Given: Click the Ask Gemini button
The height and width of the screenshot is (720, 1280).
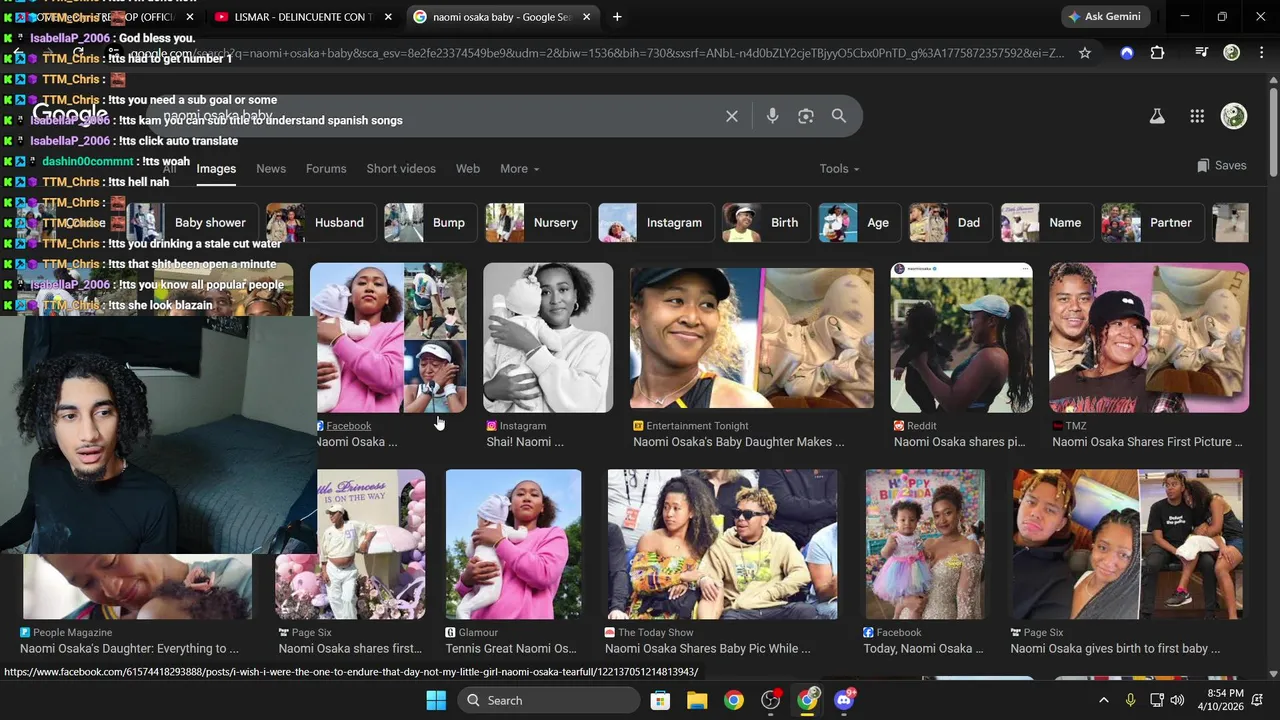Looking at the screenshot, I should [x=1108, y=17].
